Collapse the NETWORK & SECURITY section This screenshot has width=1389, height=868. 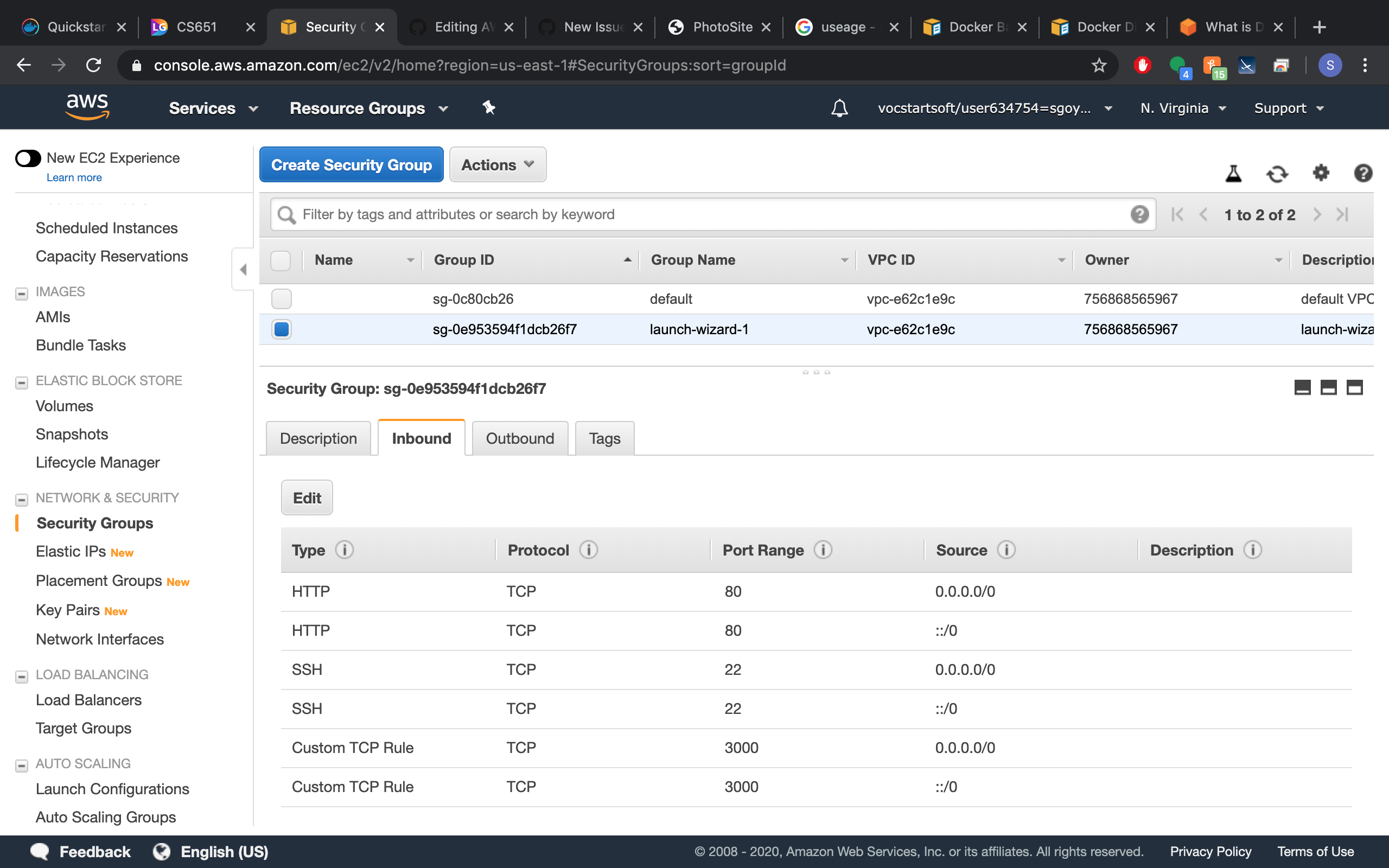point(22,500)
